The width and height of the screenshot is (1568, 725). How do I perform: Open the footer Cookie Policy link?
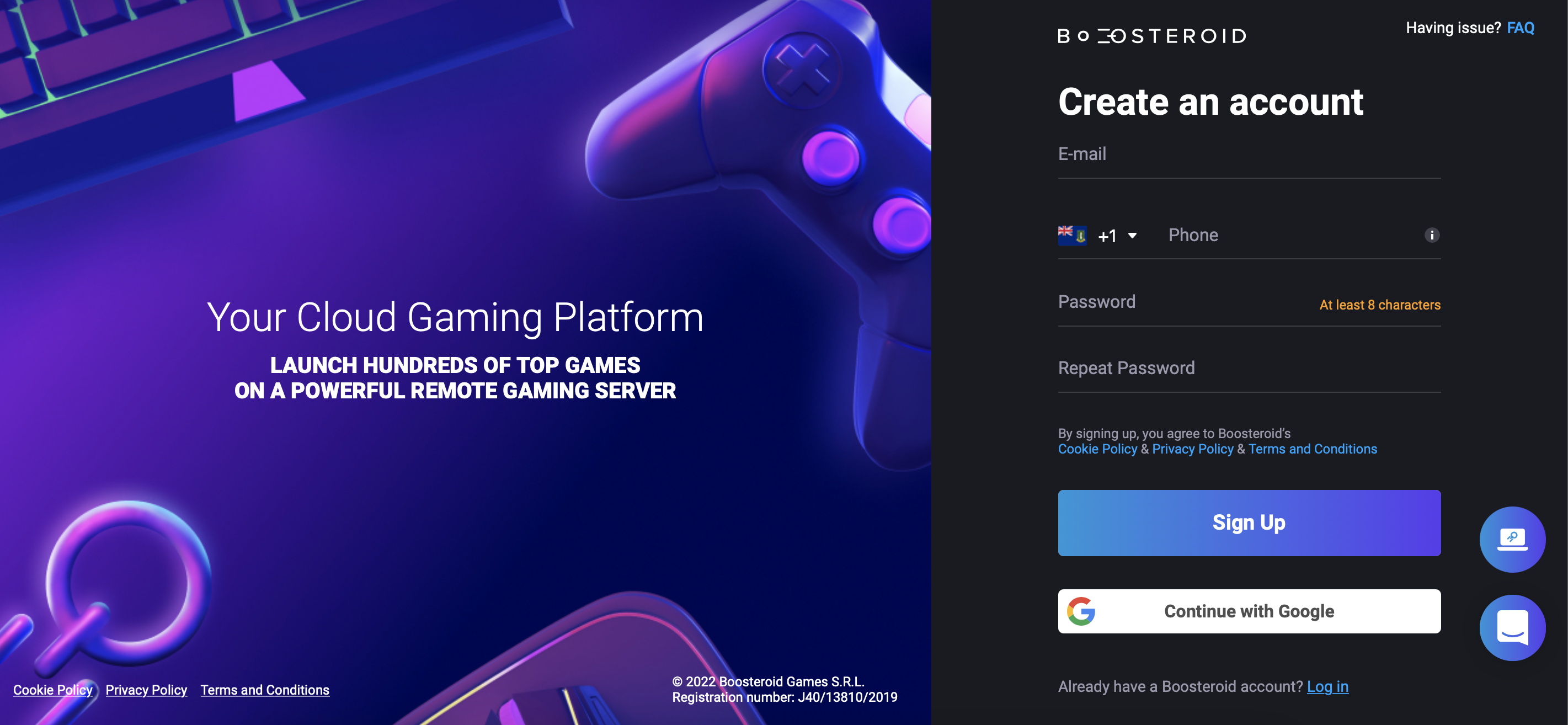(x=53, y=690)
